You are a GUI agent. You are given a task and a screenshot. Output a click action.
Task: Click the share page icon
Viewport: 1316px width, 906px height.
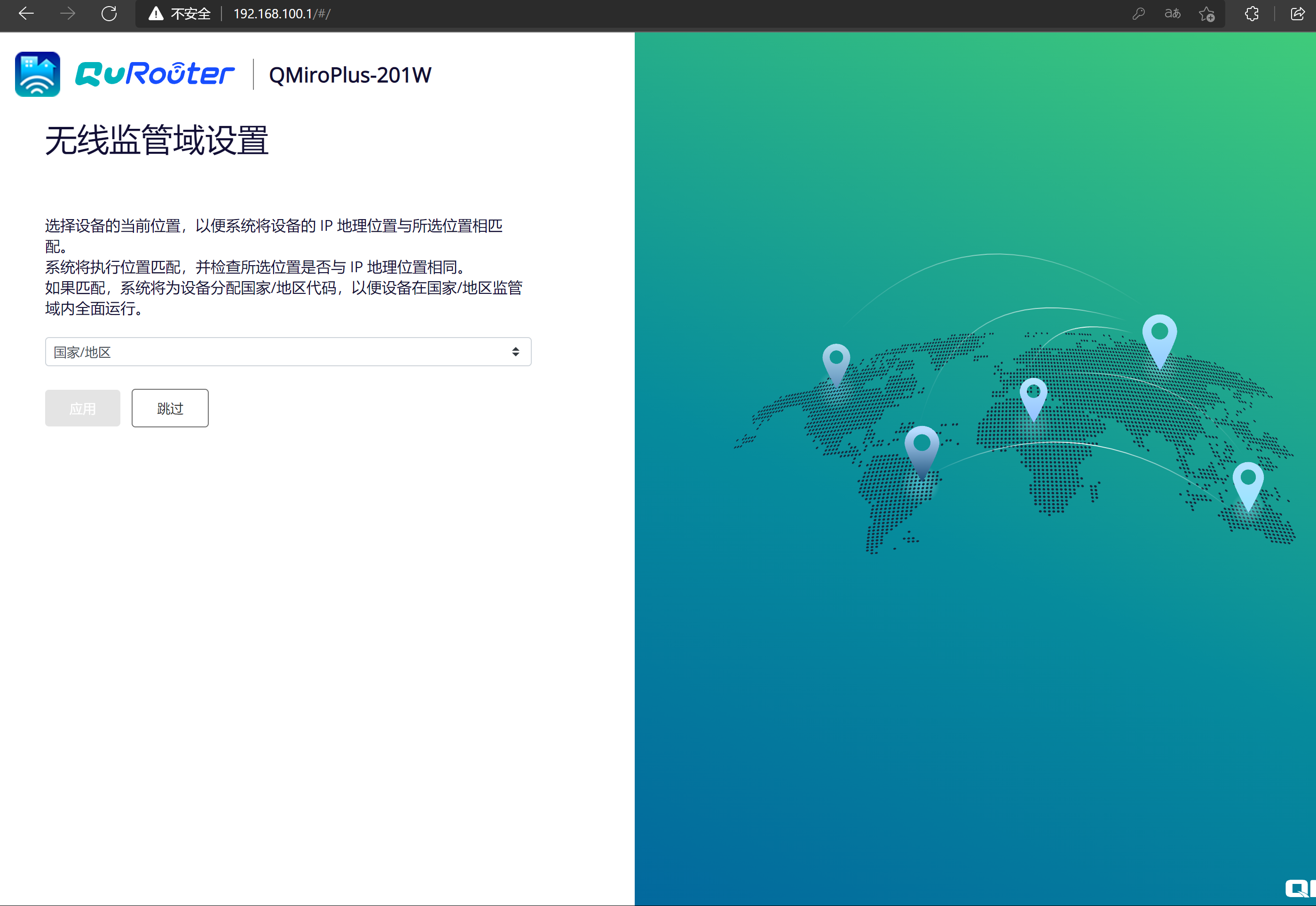tap(1297, 14)
